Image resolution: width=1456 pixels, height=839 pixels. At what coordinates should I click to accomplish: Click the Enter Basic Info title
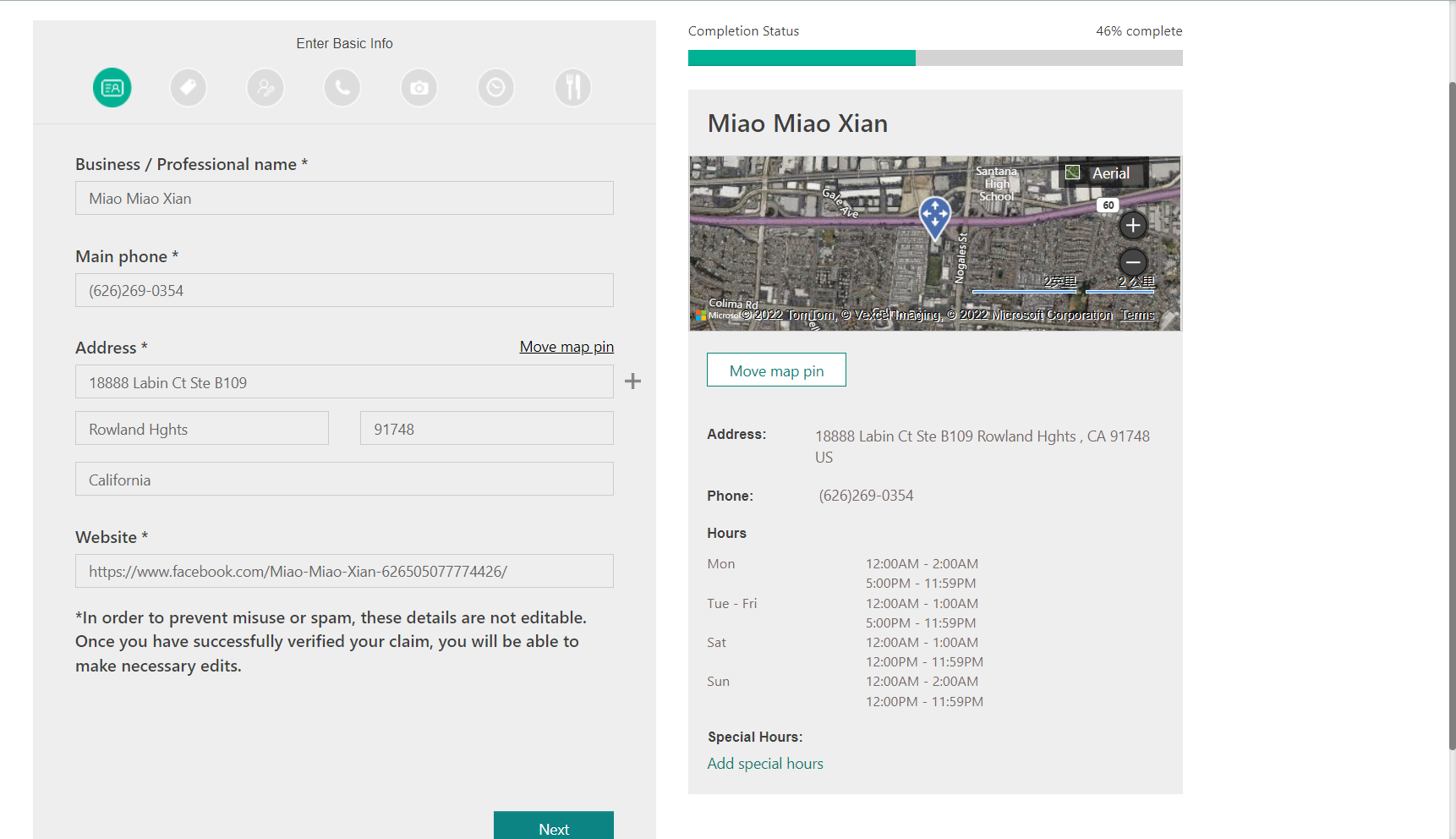344,43
